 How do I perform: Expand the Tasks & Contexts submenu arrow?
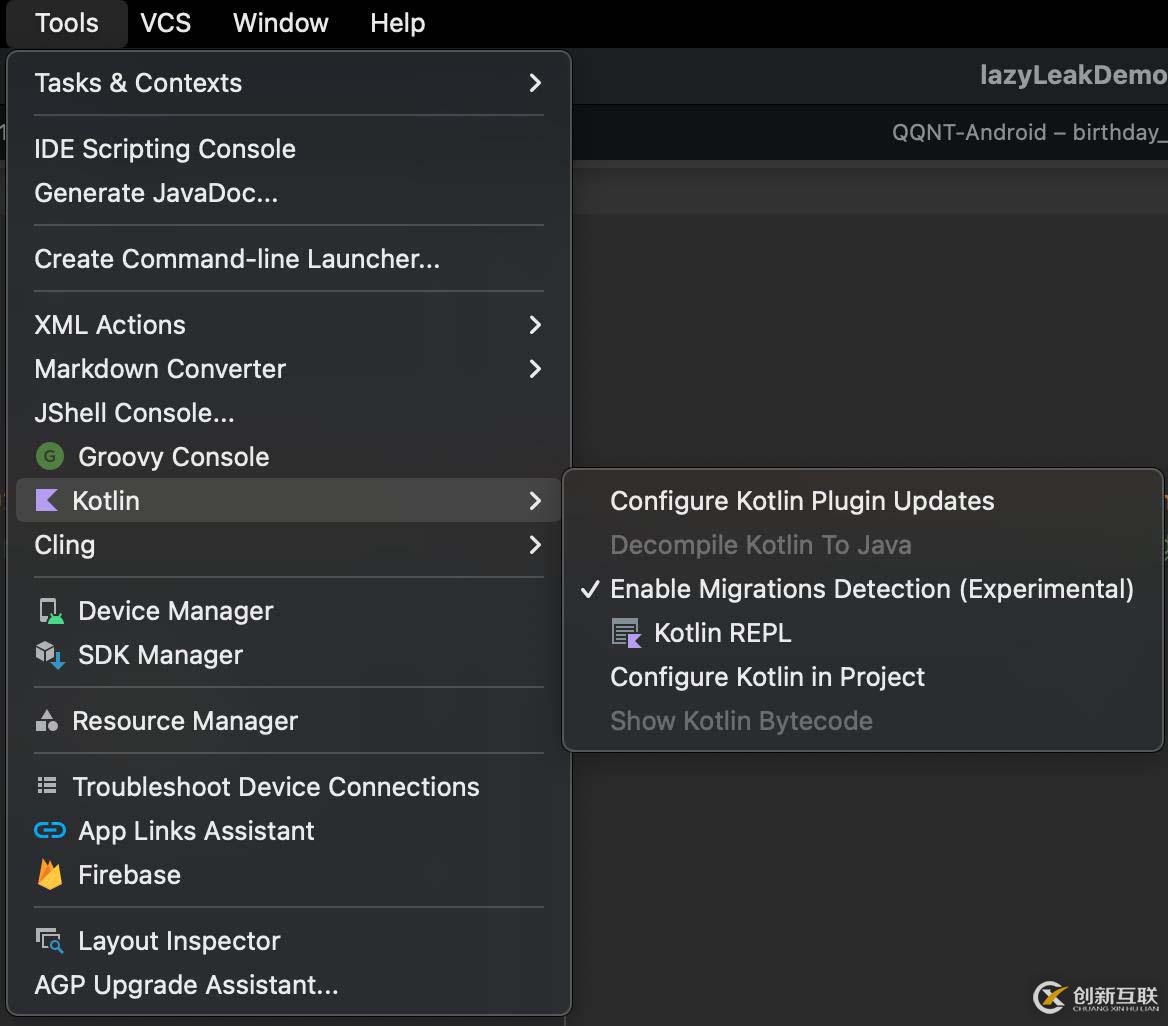click(x=535, y=83)
